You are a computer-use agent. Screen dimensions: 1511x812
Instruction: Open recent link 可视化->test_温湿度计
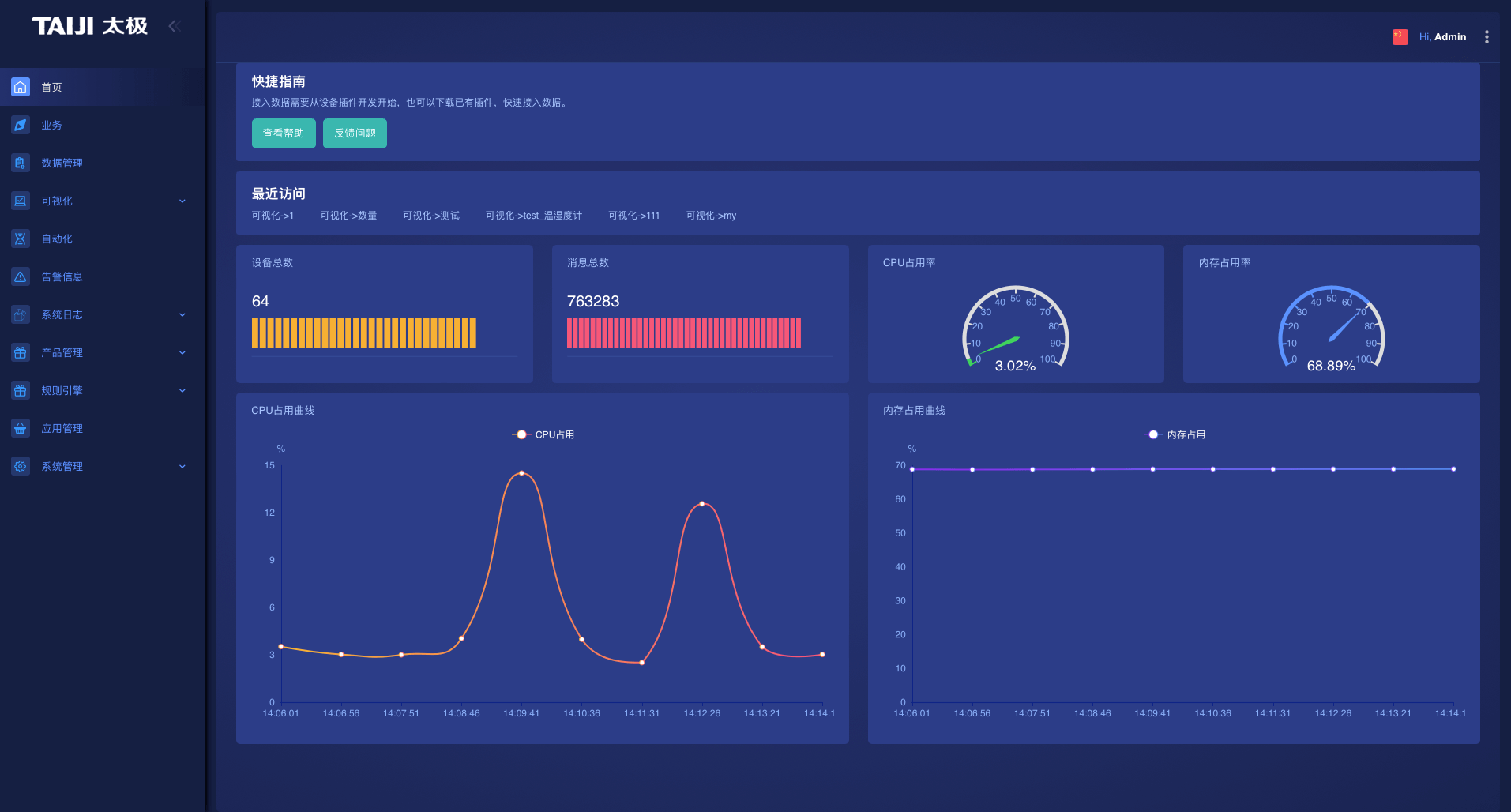(x=534, y=216)
